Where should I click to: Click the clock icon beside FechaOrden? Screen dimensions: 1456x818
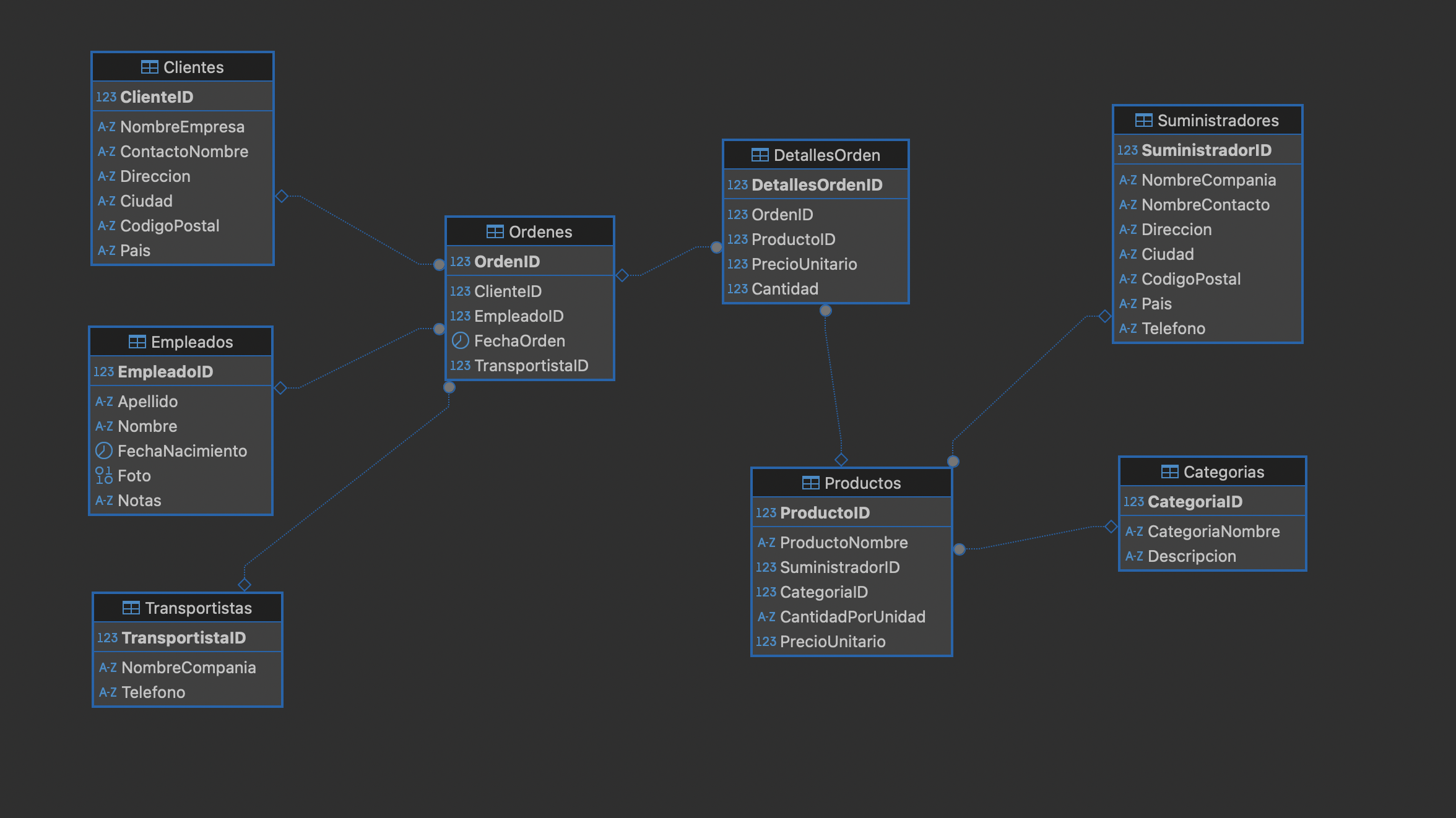pyautogui.click(x=460, y=341)
